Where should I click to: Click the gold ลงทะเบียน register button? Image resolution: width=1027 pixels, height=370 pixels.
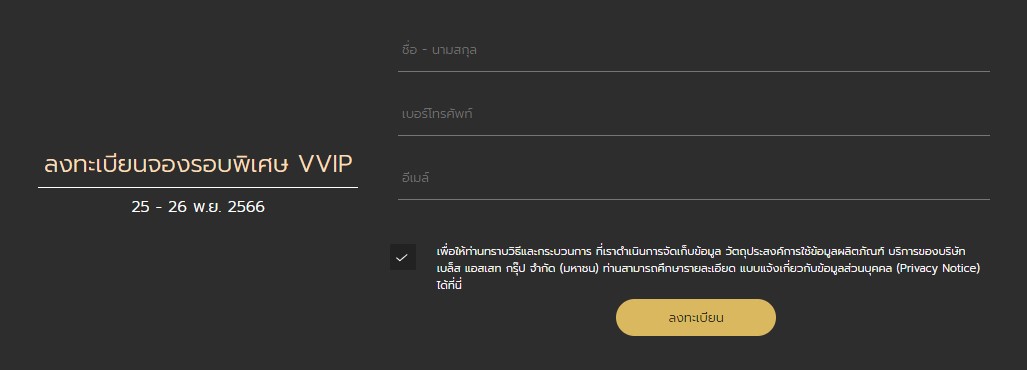(x=696, y=318)
